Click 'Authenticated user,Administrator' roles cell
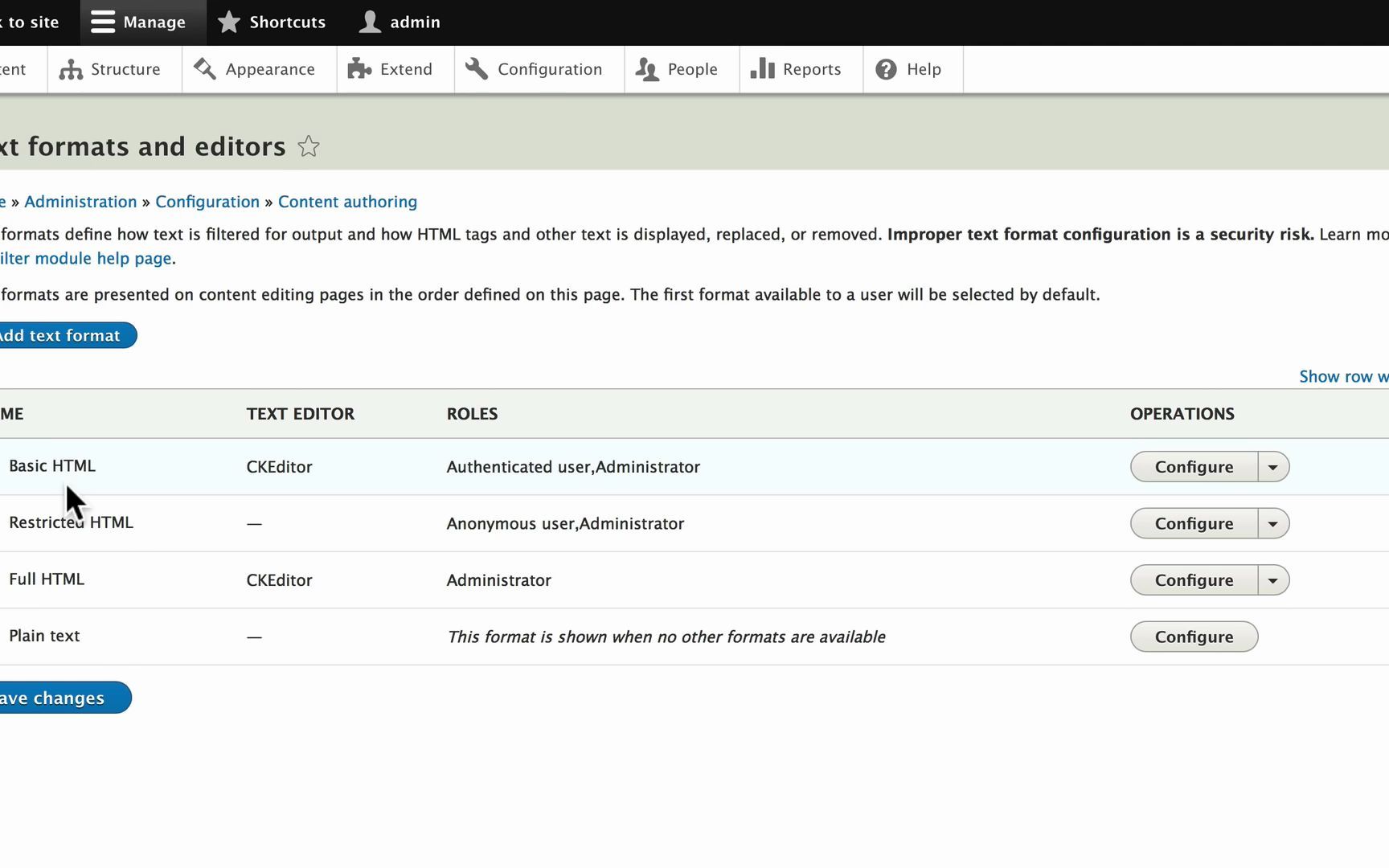The width and height of the screenshot is (1389, 868). coord(573,467)
